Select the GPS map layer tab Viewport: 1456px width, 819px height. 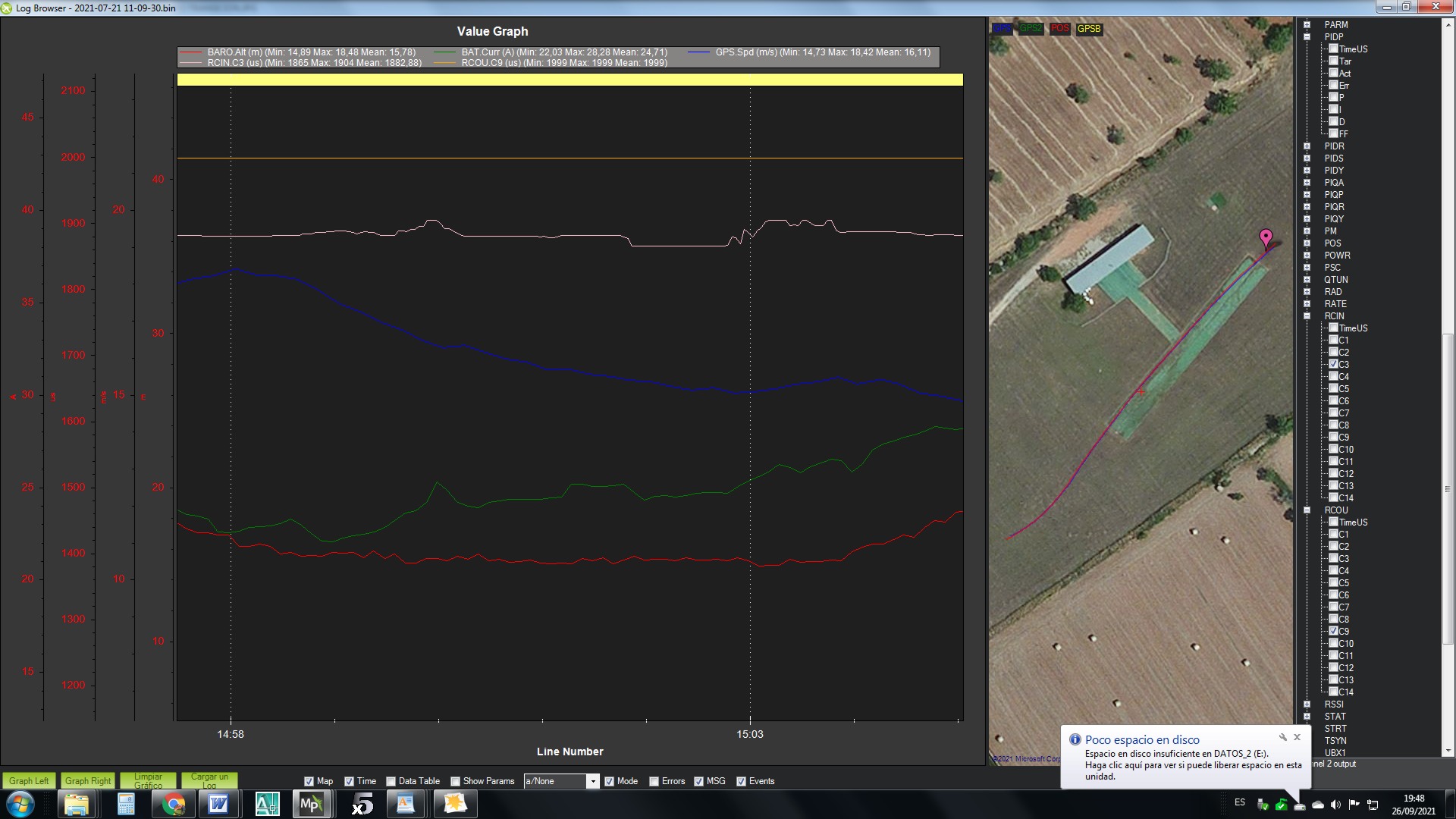click(x=1003, y=29)
